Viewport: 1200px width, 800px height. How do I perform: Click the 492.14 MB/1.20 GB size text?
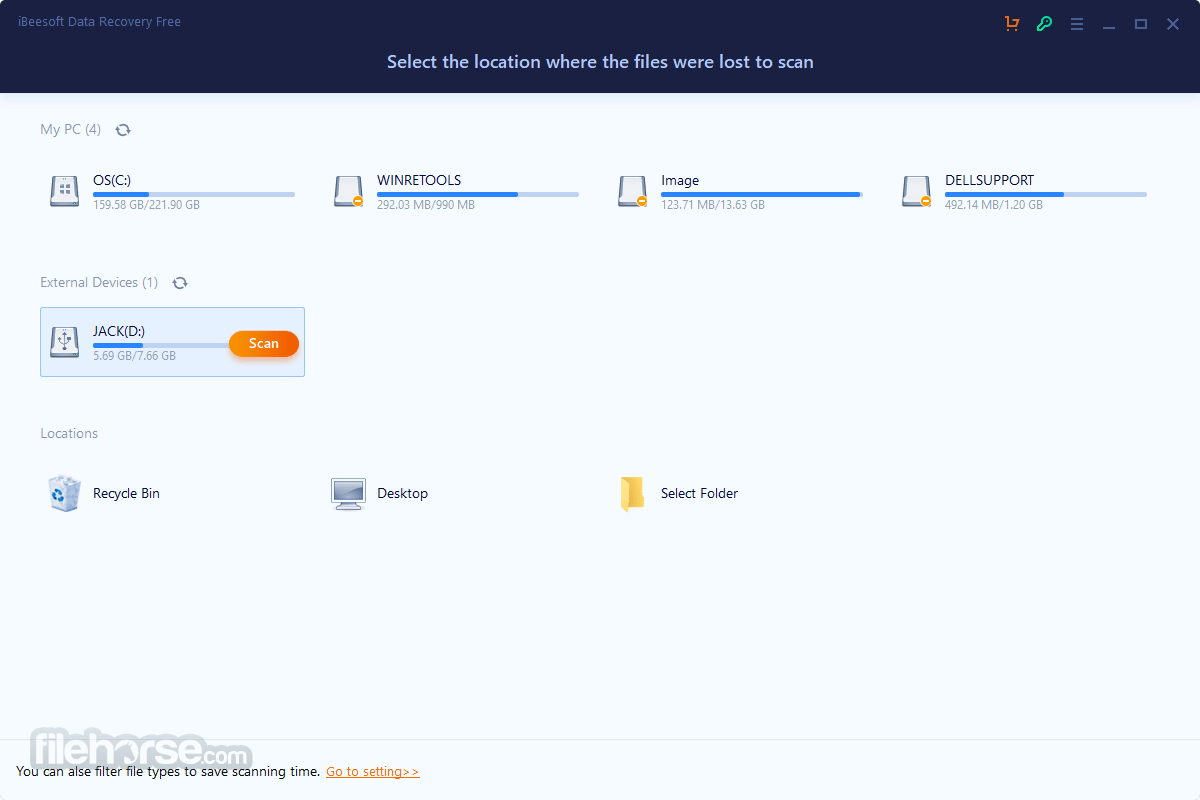click(x=994, y=205)
